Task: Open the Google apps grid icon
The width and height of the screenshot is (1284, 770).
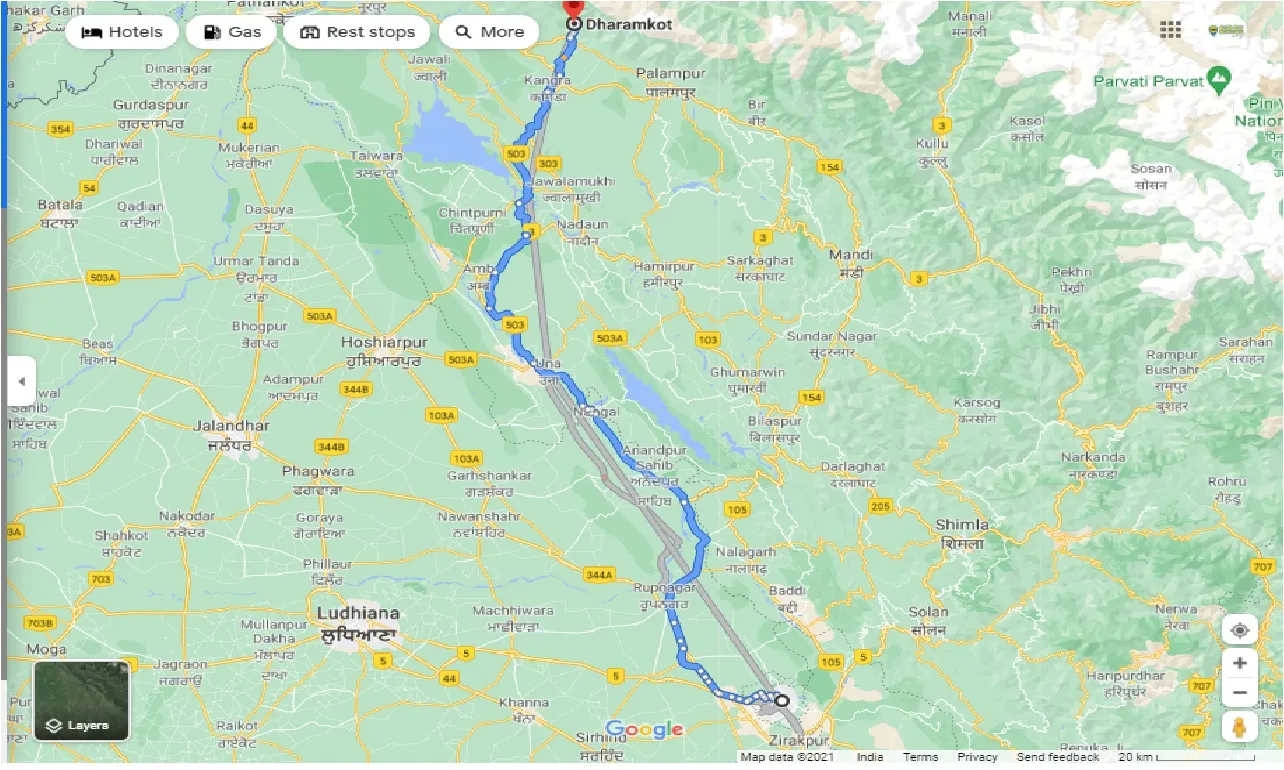Action: (x=1170, y=30)
